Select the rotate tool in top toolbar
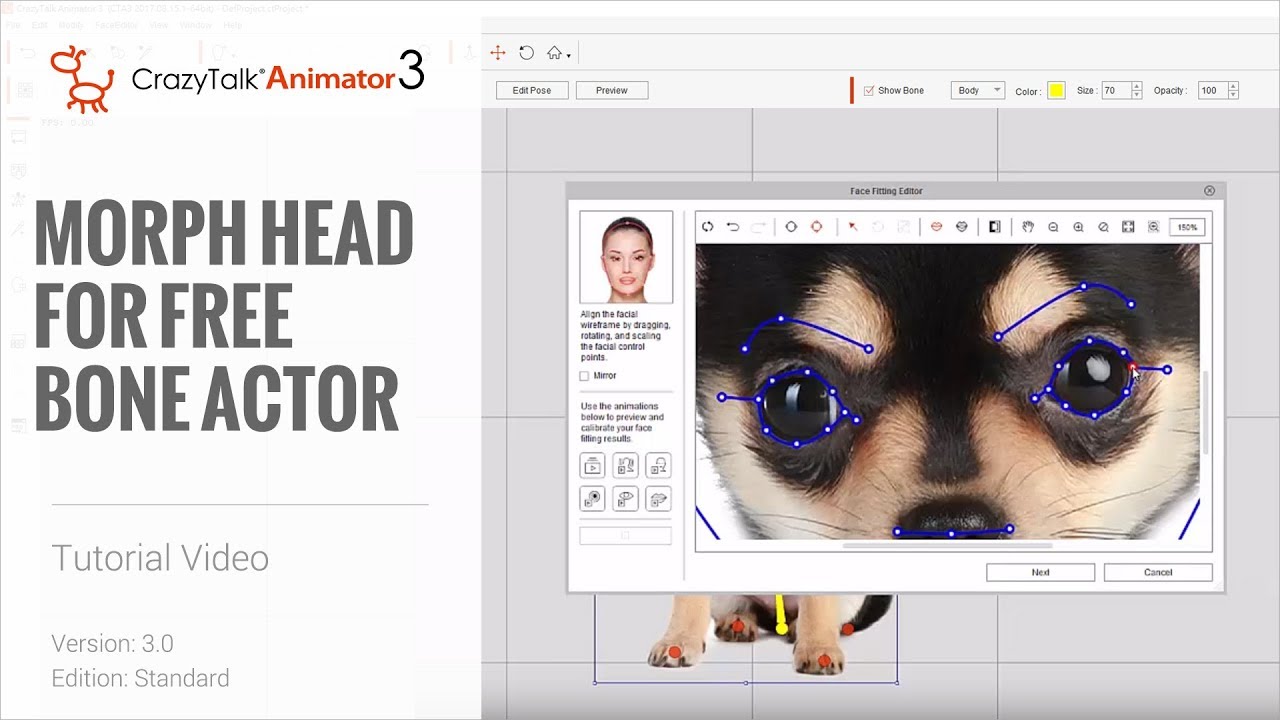This screenshot has height=720, width=1280. point(526,53)
